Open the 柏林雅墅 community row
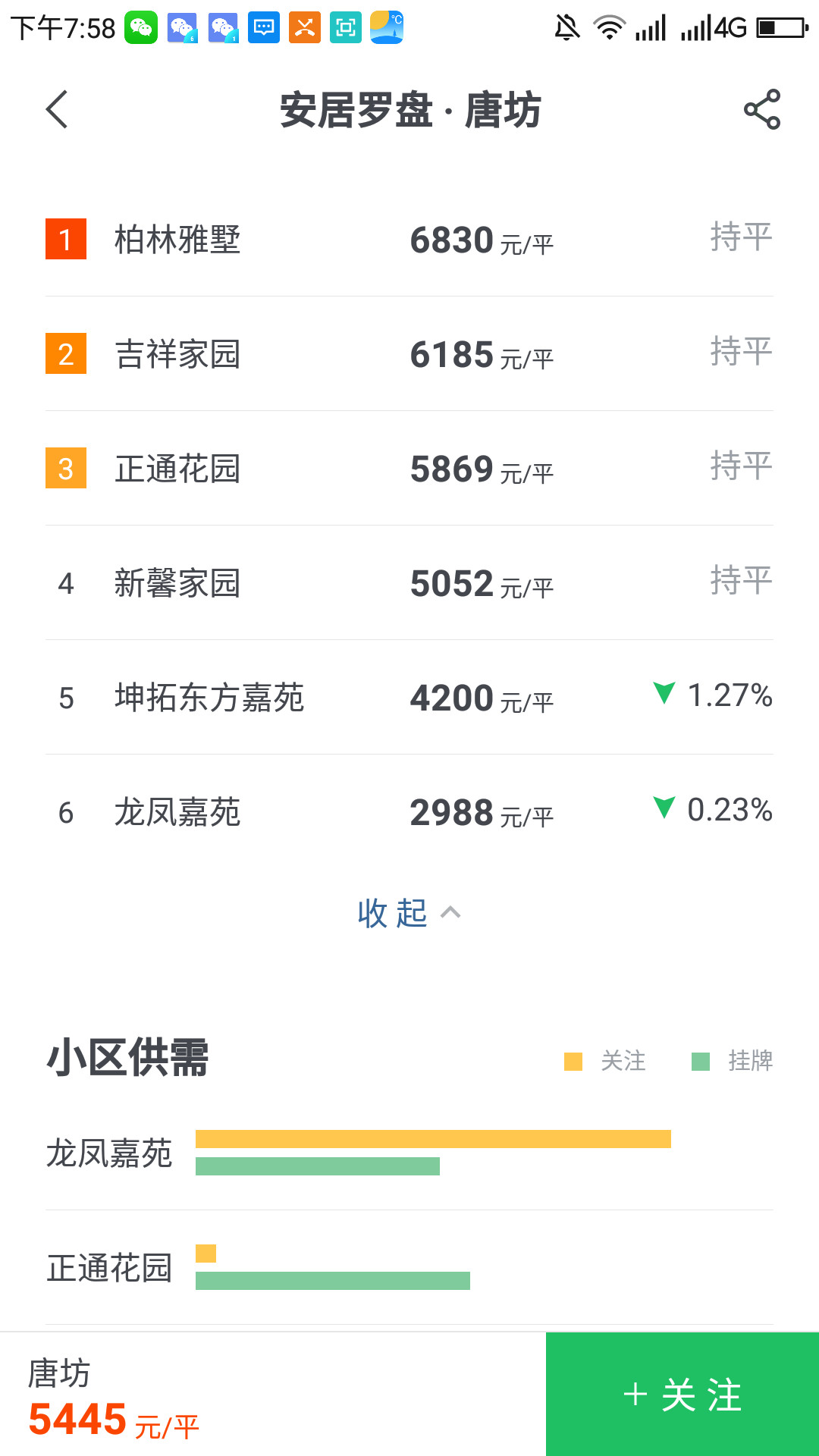819x1456 pixels. pyautogui.click(x=409, y=240)
